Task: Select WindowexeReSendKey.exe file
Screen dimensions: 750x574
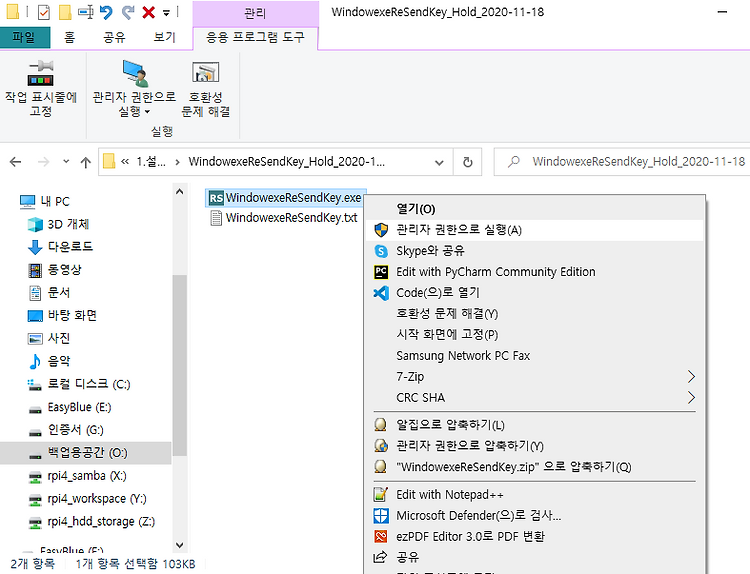Action: tap(286, 198)
